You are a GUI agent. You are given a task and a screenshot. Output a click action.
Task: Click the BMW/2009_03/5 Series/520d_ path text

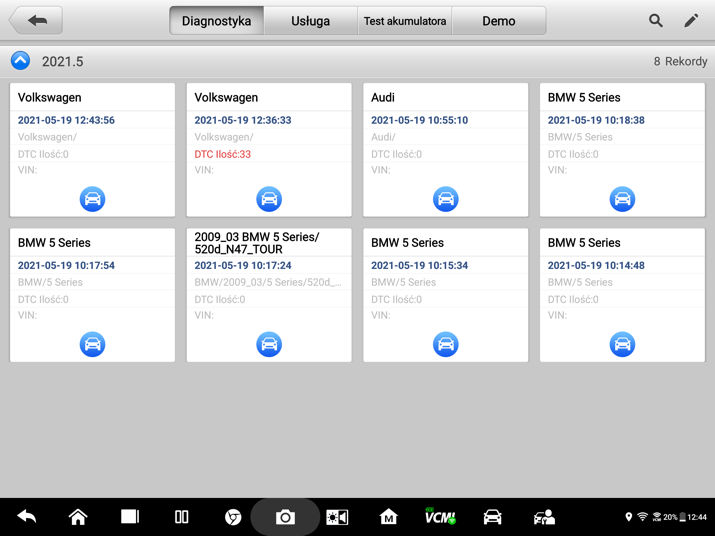[268, 282]
